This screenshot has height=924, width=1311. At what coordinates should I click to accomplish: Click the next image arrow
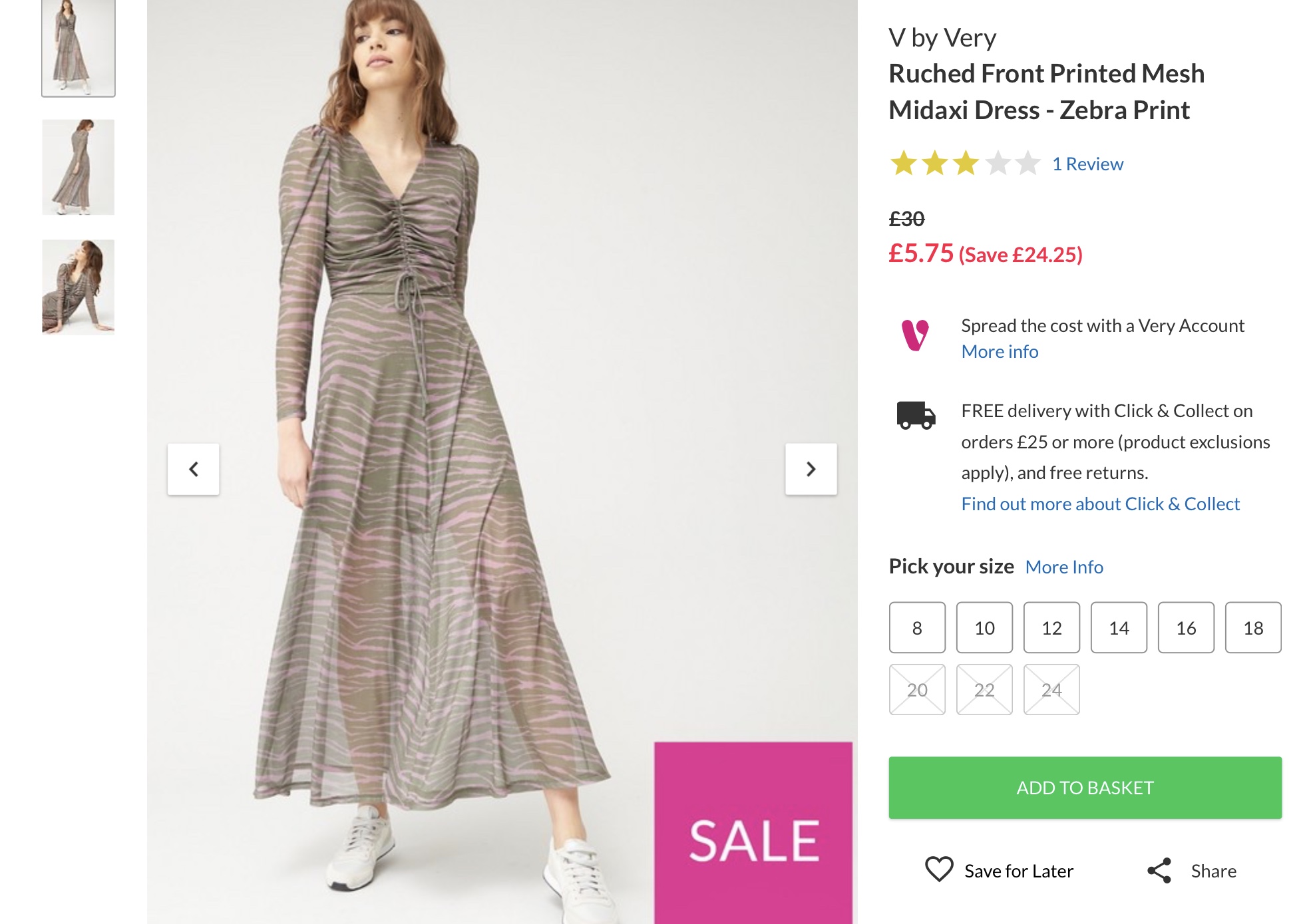[x=811, y=469]
